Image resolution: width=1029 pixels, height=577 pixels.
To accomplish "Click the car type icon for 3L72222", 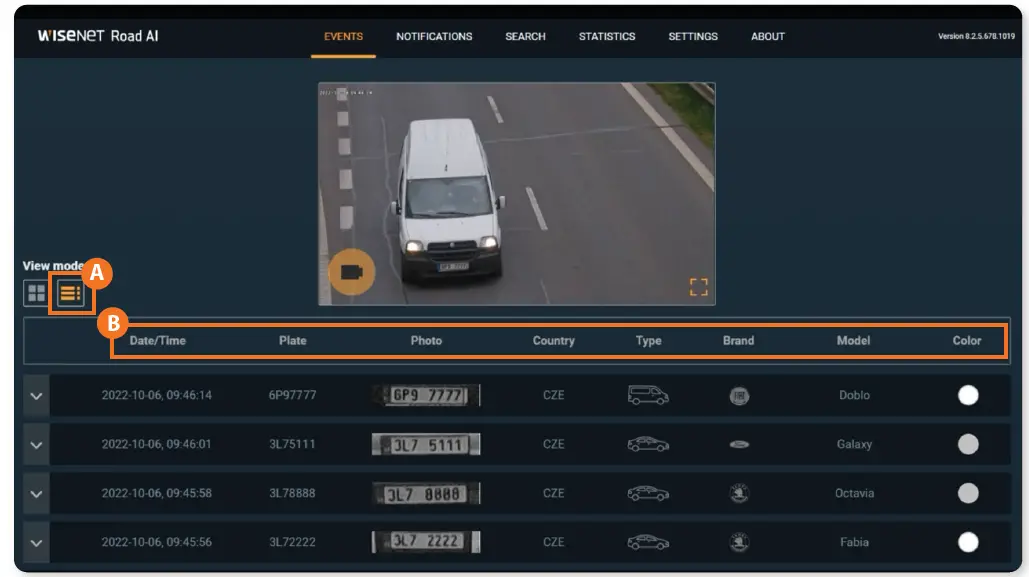I will coord(648,542).
